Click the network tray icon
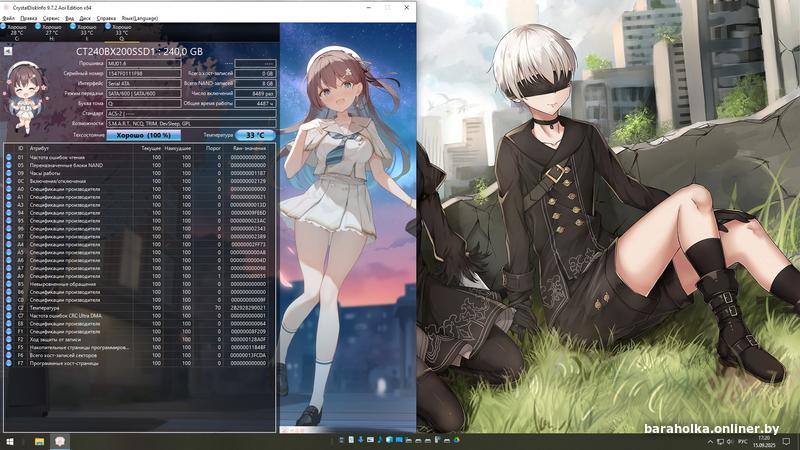This screenshot has width=800, height=450. coord(720,441)
